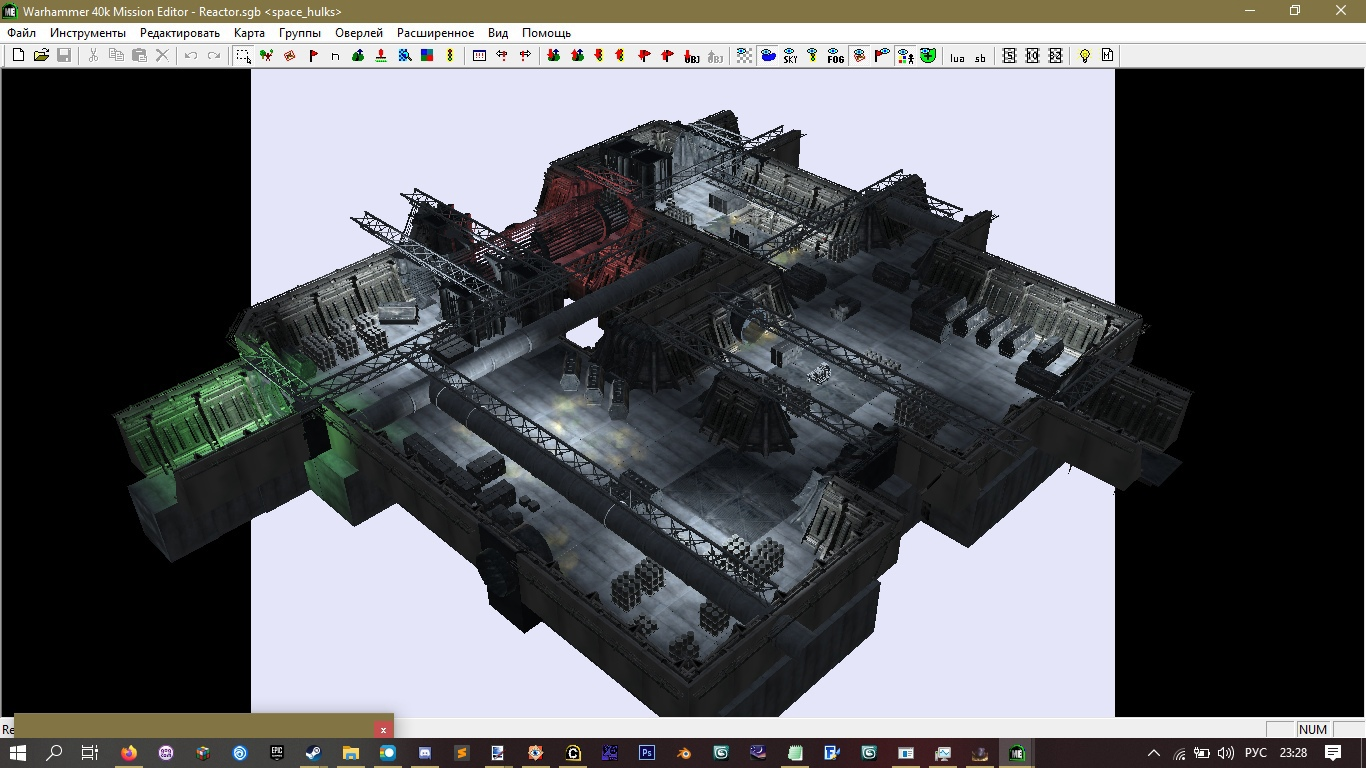Select the single red flag marker tool
The image size is (1366, 768).
pos(312,56)
